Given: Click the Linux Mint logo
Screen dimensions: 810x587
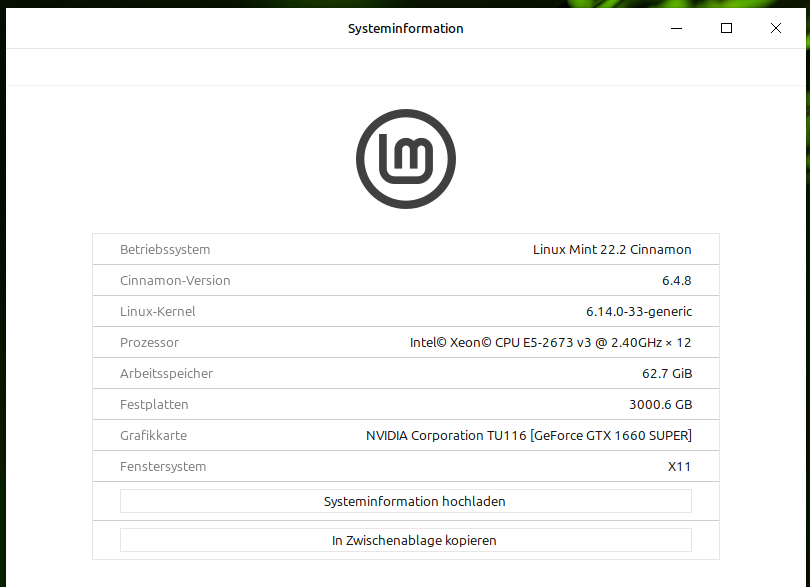Looking at the screenshot, I should coord(405,159).
